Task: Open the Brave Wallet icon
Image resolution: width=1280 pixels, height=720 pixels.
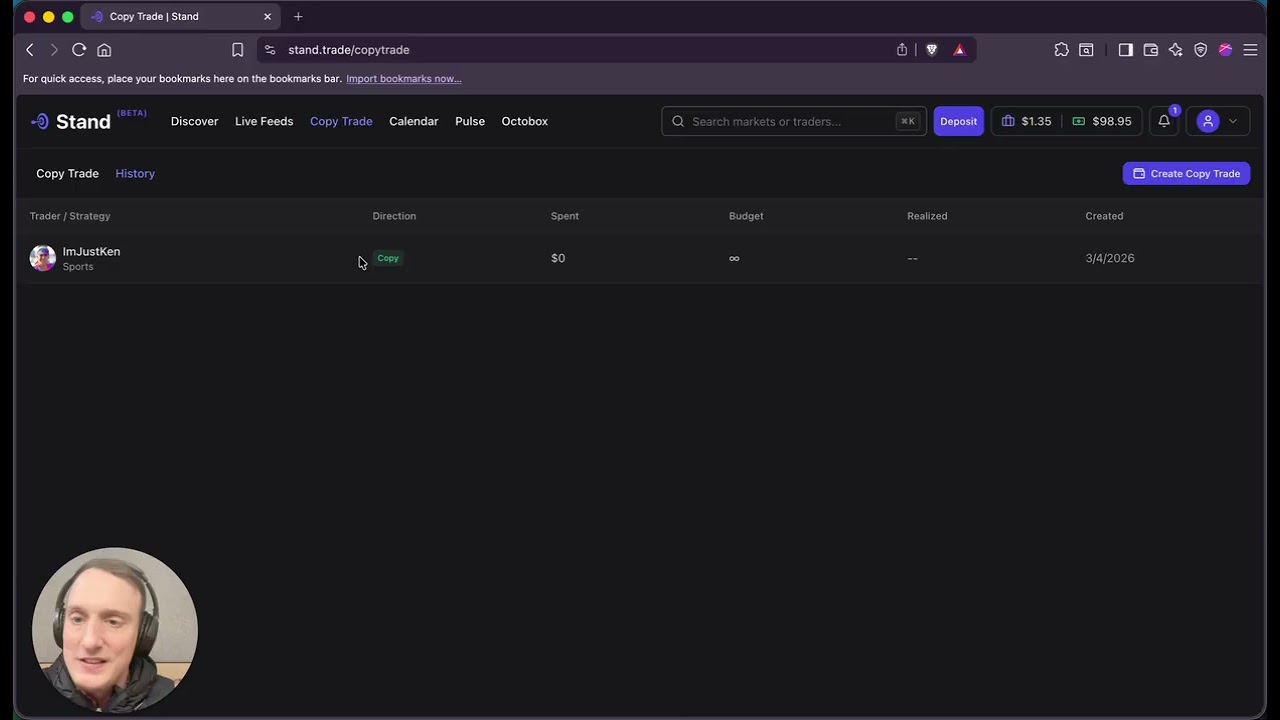Action: tap(1150, 50)
